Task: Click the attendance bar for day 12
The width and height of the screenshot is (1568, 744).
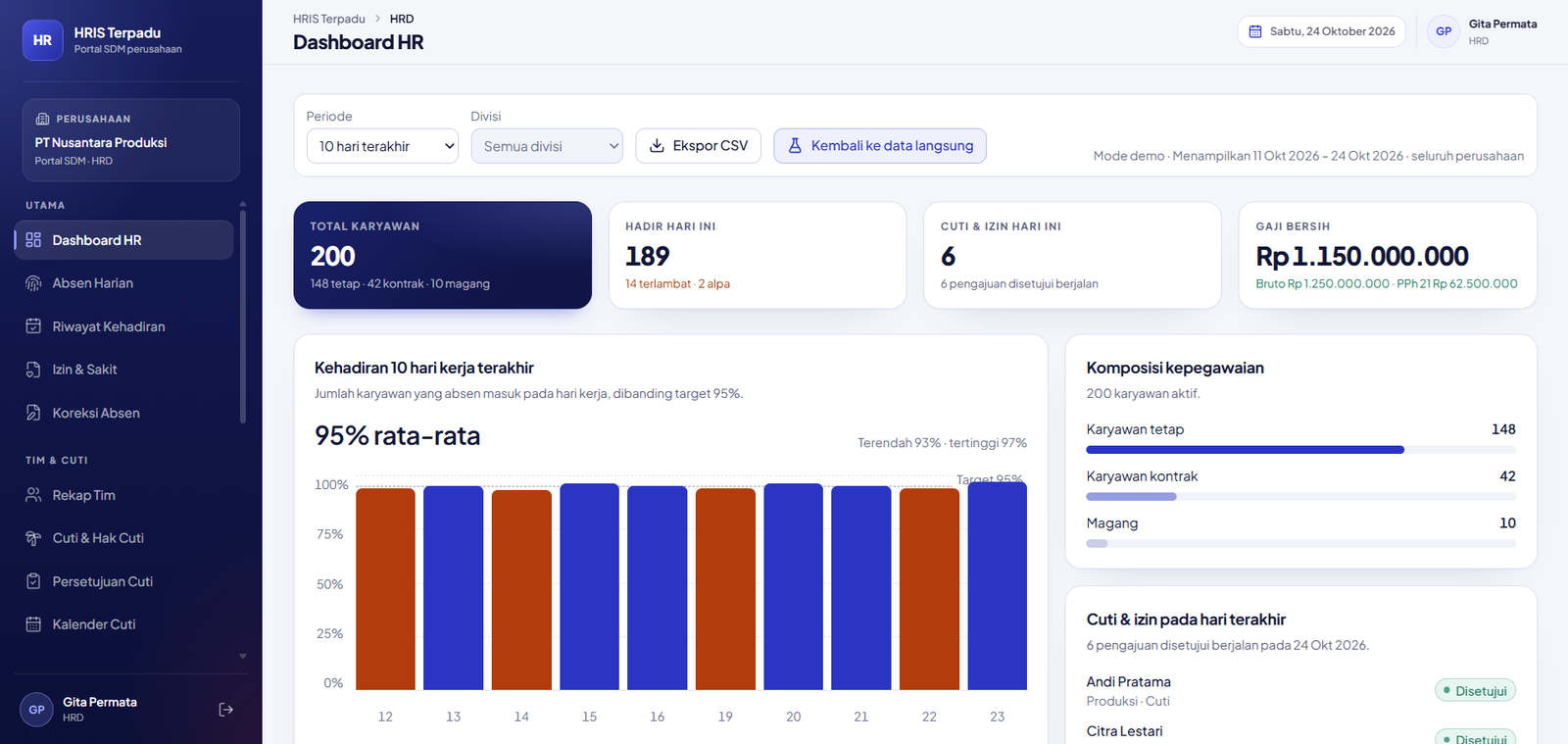Action: pyautogui.click(x=385, y=589)
